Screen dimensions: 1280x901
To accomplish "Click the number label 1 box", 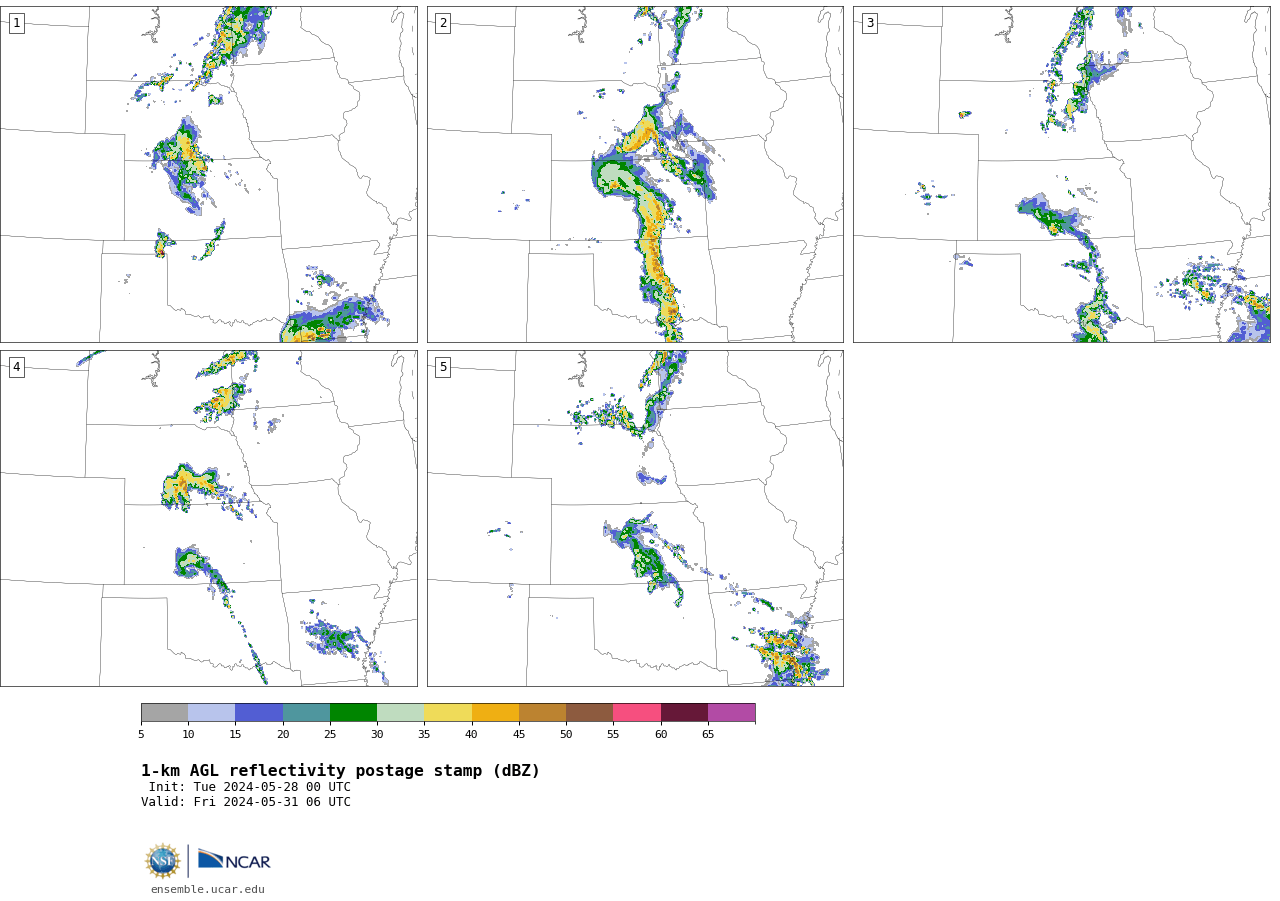I will pyautogui.click(x=16, y=23).
